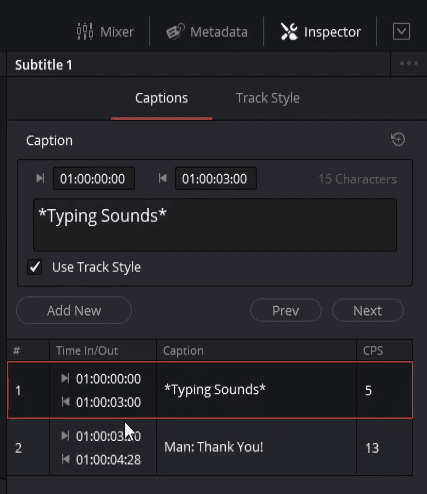Select the Captions tab
Viewport: 427px width, 494px height.
point(161,98)
